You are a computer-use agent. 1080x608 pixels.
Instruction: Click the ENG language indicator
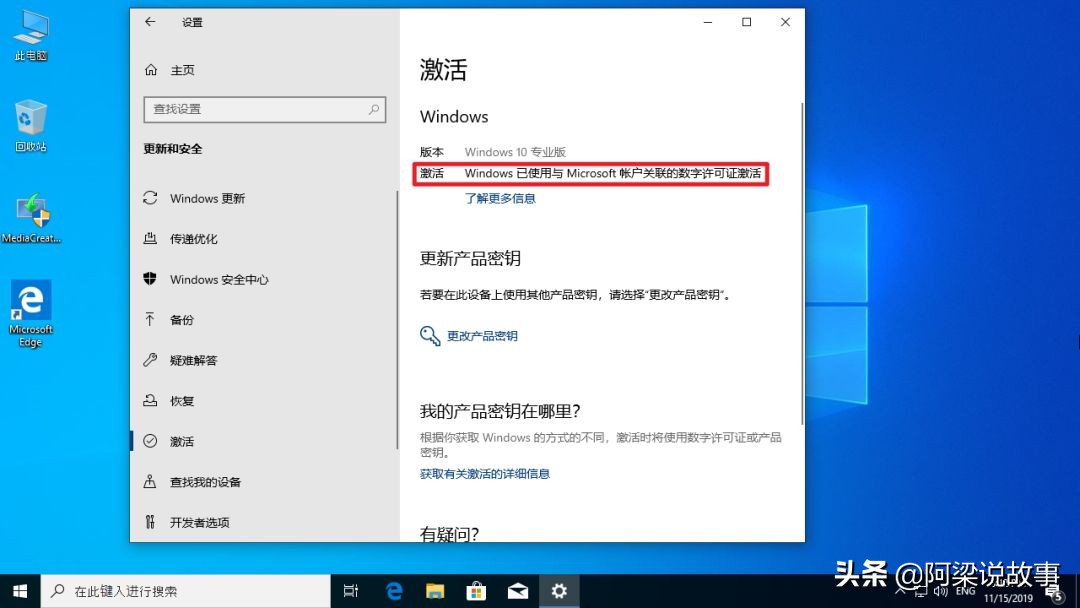(966, 591)
